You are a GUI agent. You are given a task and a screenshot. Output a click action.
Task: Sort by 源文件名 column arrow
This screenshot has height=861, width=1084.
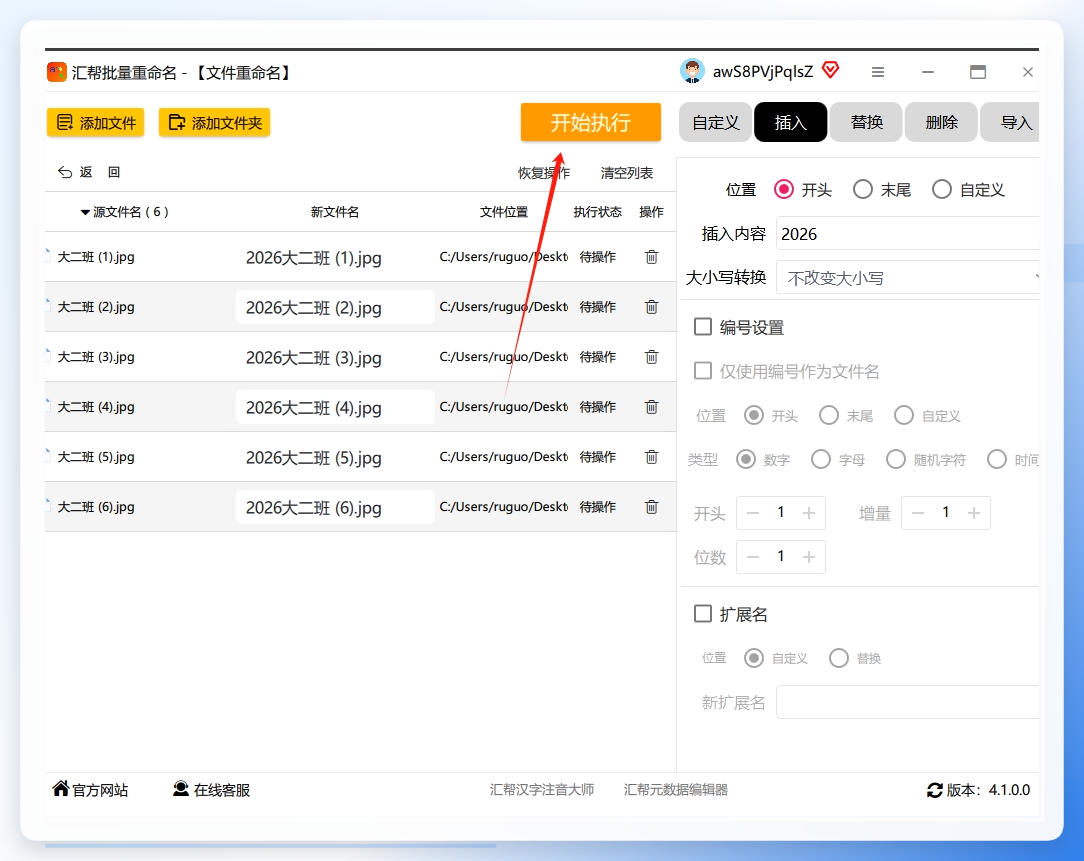point(85,212)
